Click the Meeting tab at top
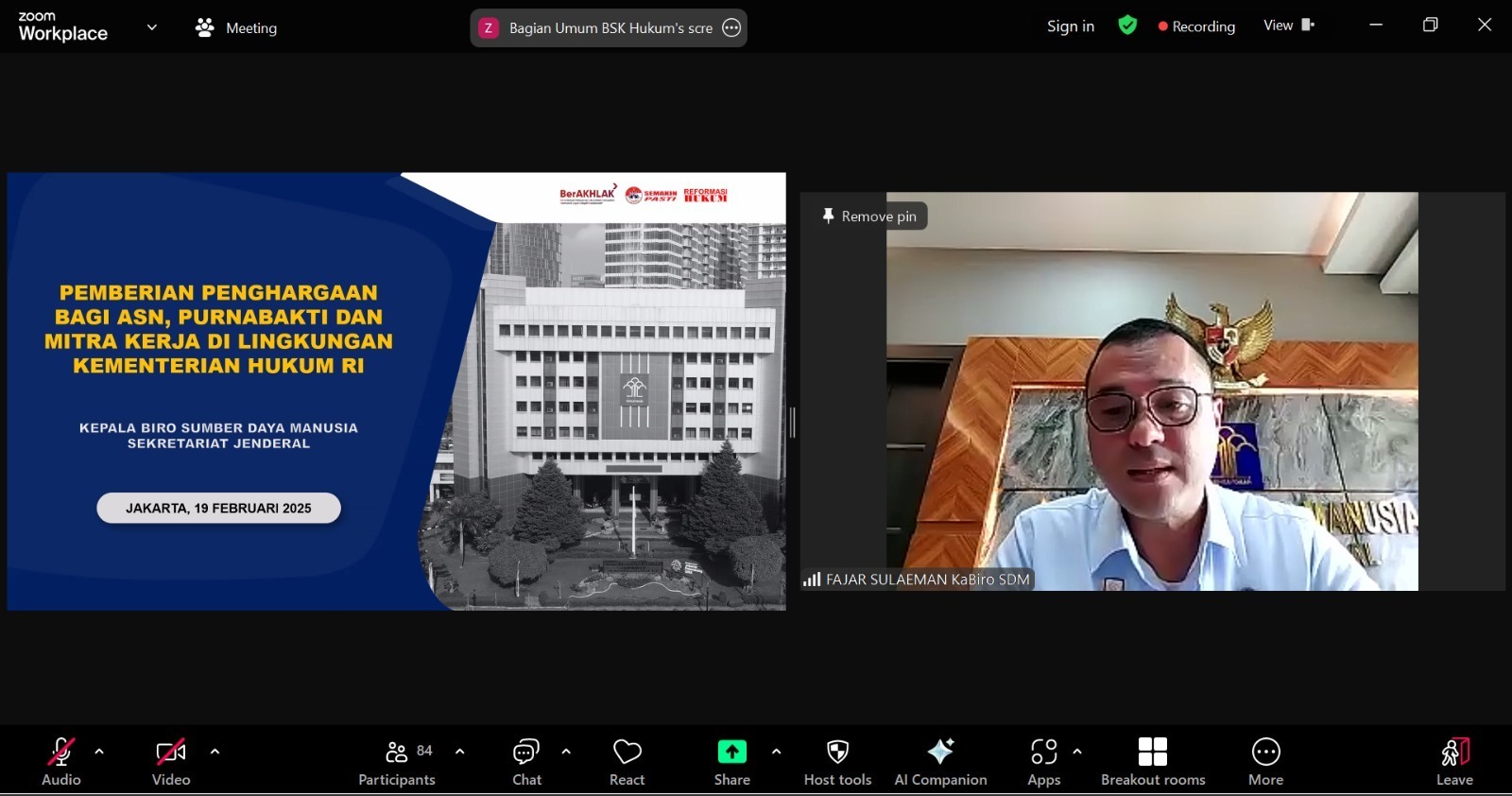This screenshot has width=1512, height=796. 236,28
